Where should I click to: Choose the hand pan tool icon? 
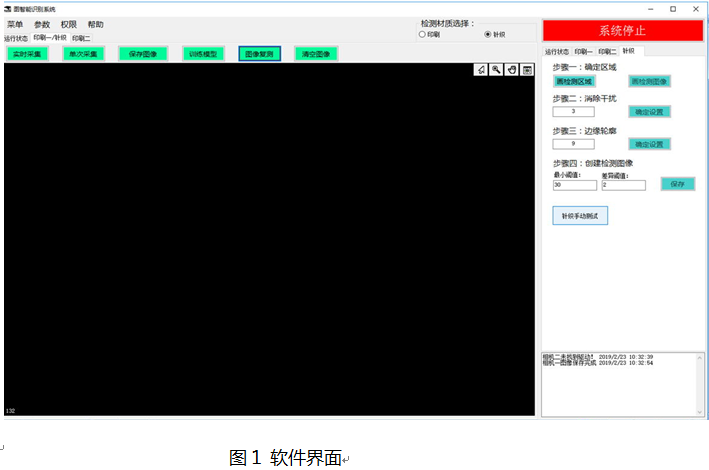[512, 70]
